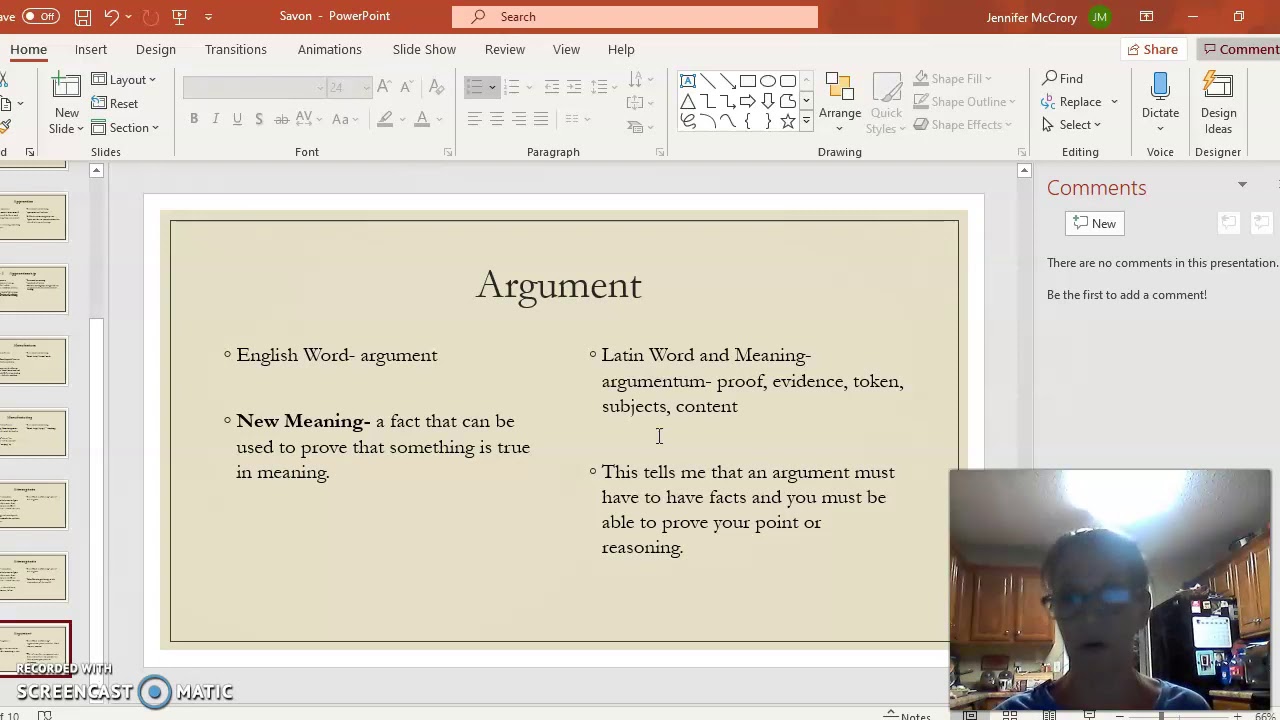The image size is (1280, 720).
Task: Go to the Slide Show tab
Action: 424,49
